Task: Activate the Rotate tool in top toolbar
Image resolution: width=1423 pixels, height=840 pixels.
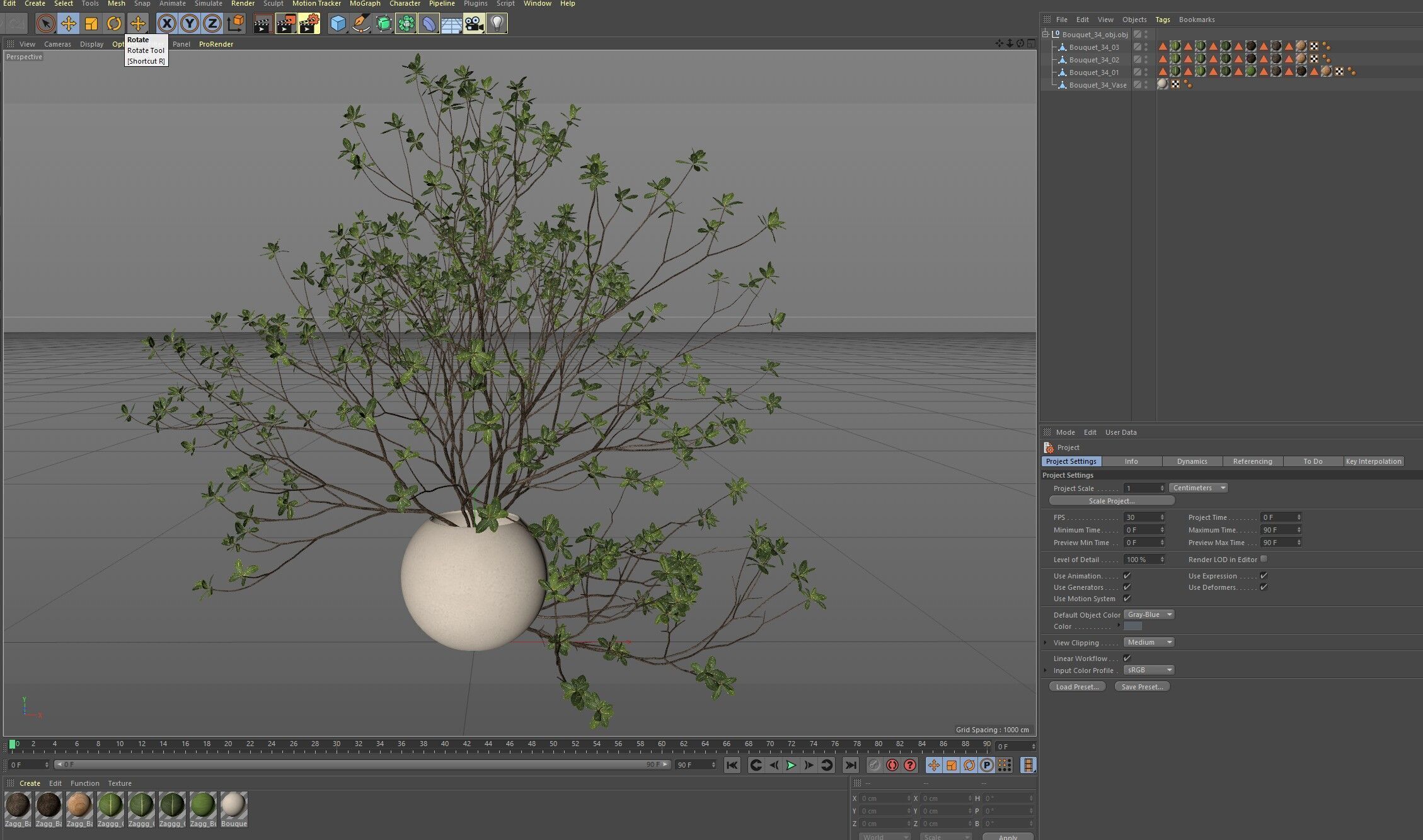Action: pyautogui.click(x=114, y=24)
